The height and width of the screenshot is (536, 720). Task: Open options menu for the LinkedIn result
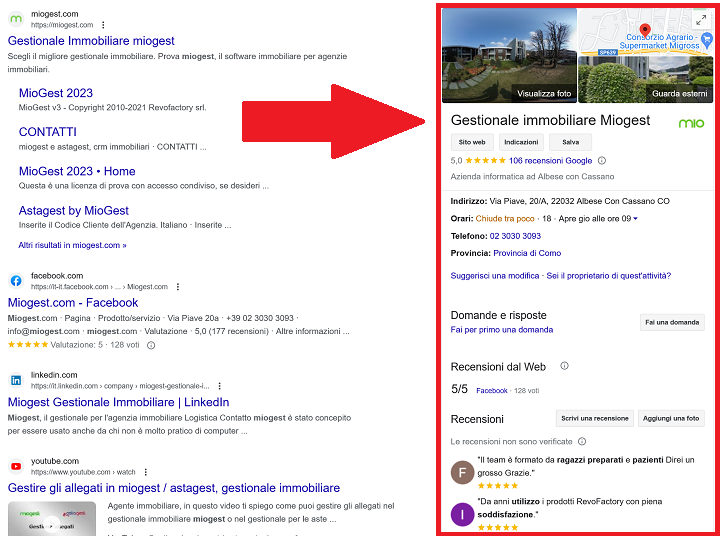point(219,386)
